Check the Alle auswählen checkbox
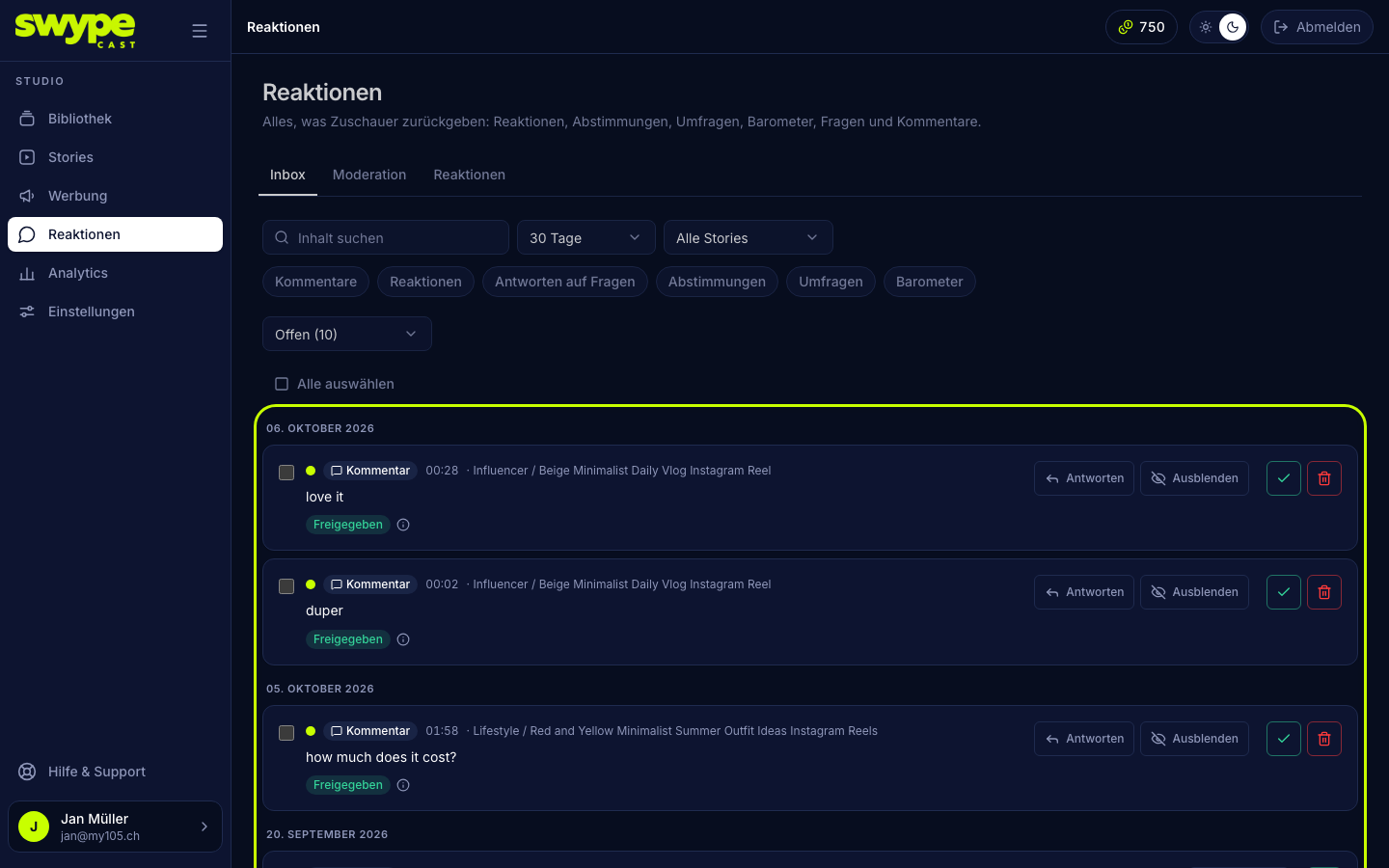Screen dimensions: 1389x868 point(282,384)
